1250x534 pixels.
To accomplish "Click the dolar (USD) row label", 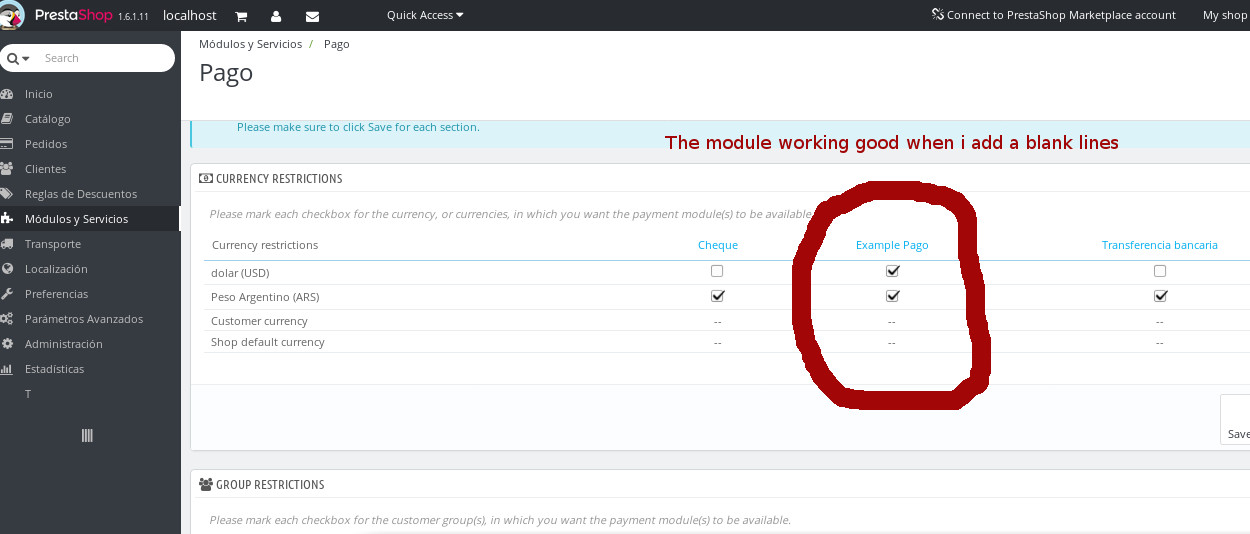I will coord(240,272).
